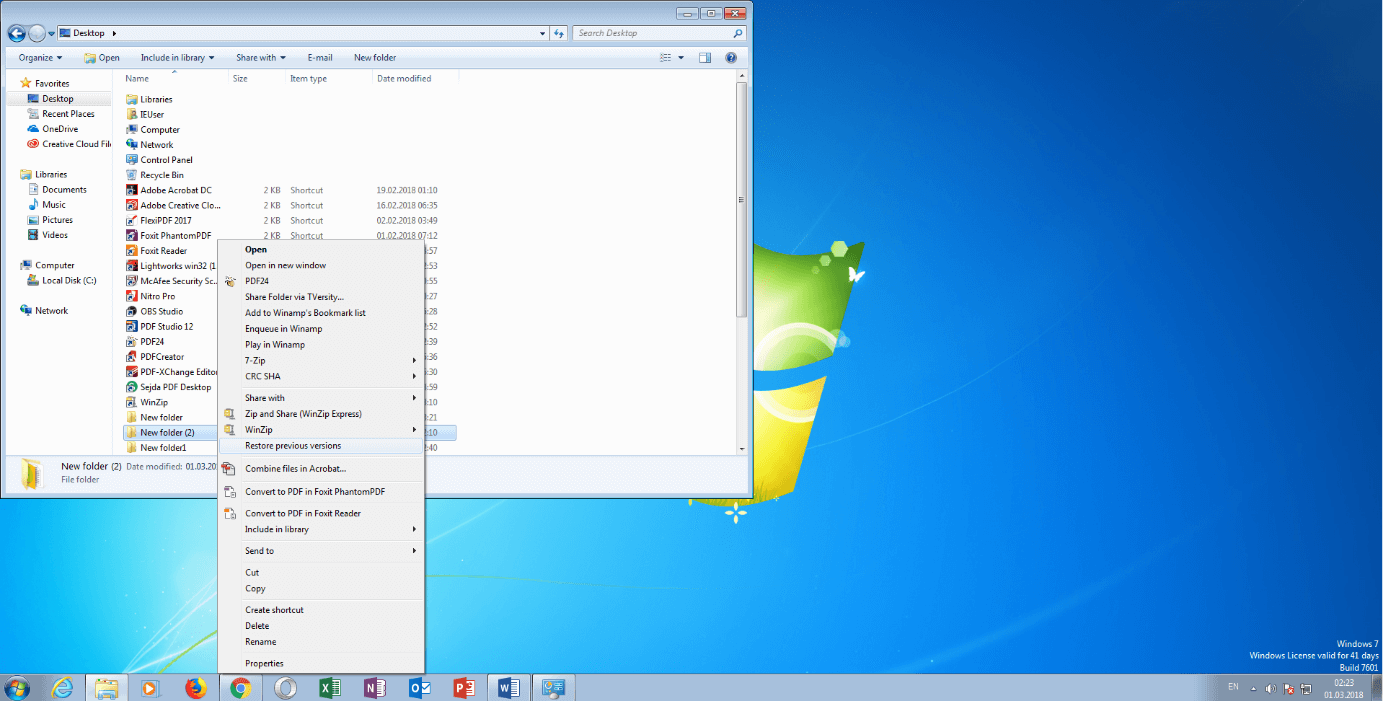Click the file list vertical scrollbar thumb

pyautogui.click(x=741, y=200)
